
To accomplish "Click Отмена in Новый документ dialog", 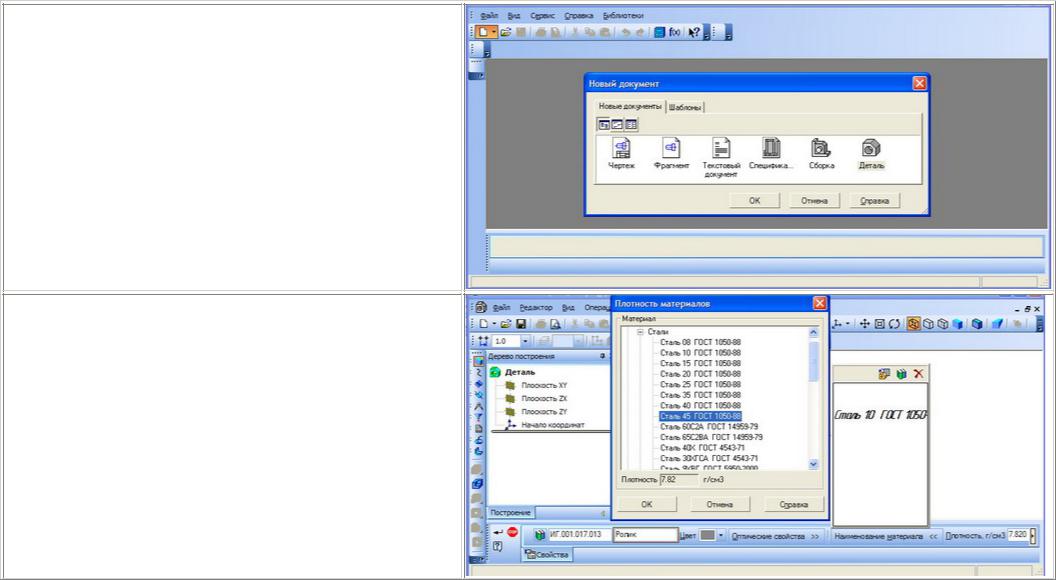I will click(814, 201).
